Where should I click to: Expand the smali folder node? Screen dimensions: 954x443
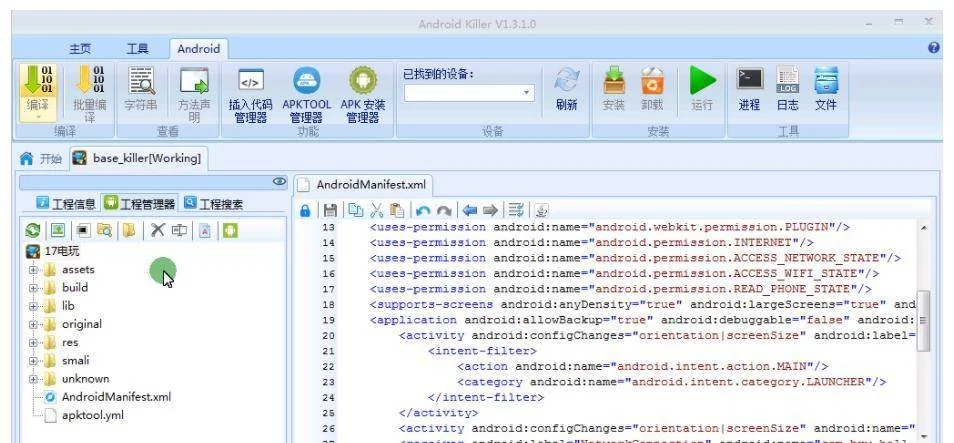coord(34,361)
